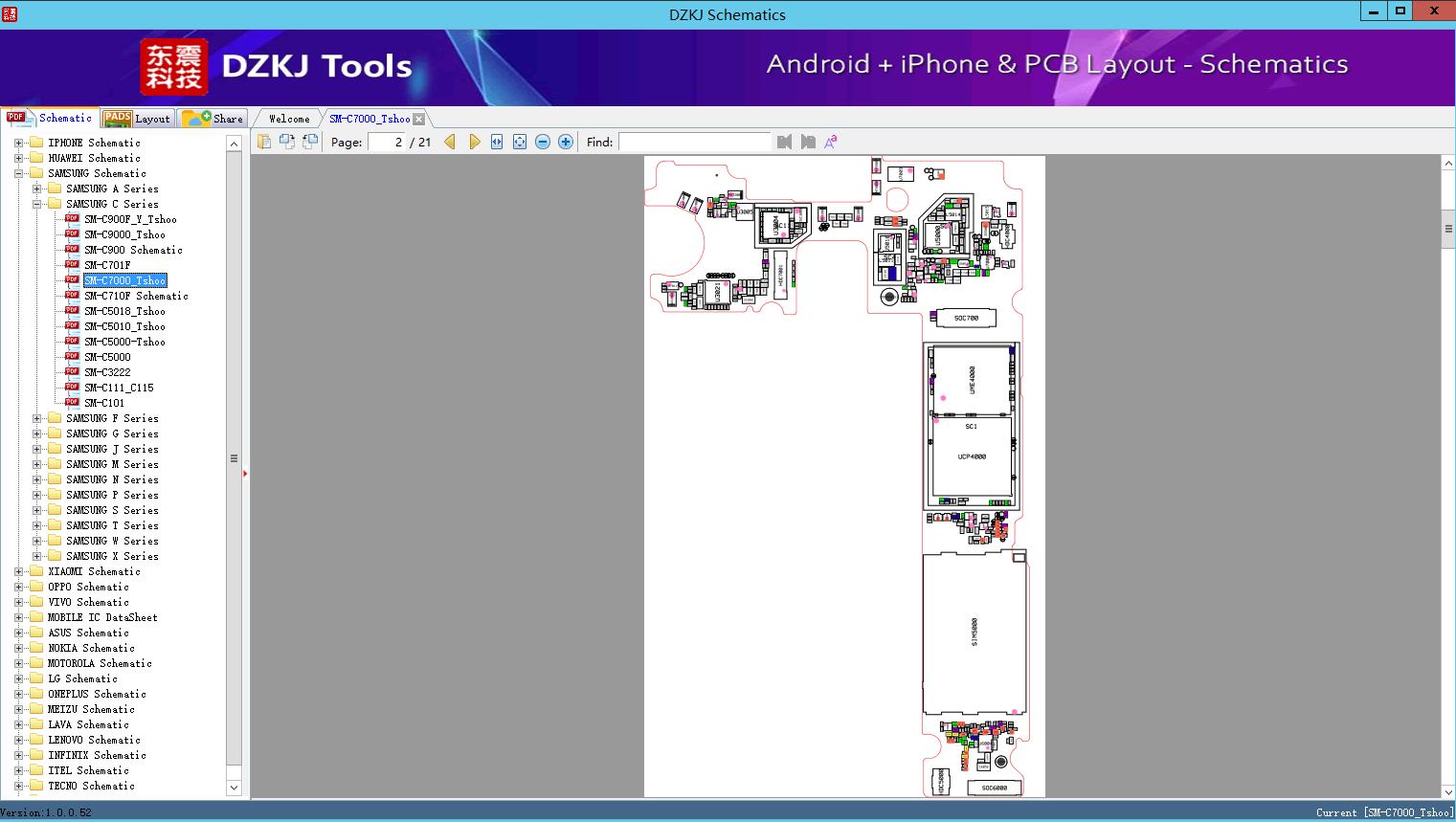1456x822 pixels.
Task: Switch to the Welcome tab
Action: [x=289, y=119]
